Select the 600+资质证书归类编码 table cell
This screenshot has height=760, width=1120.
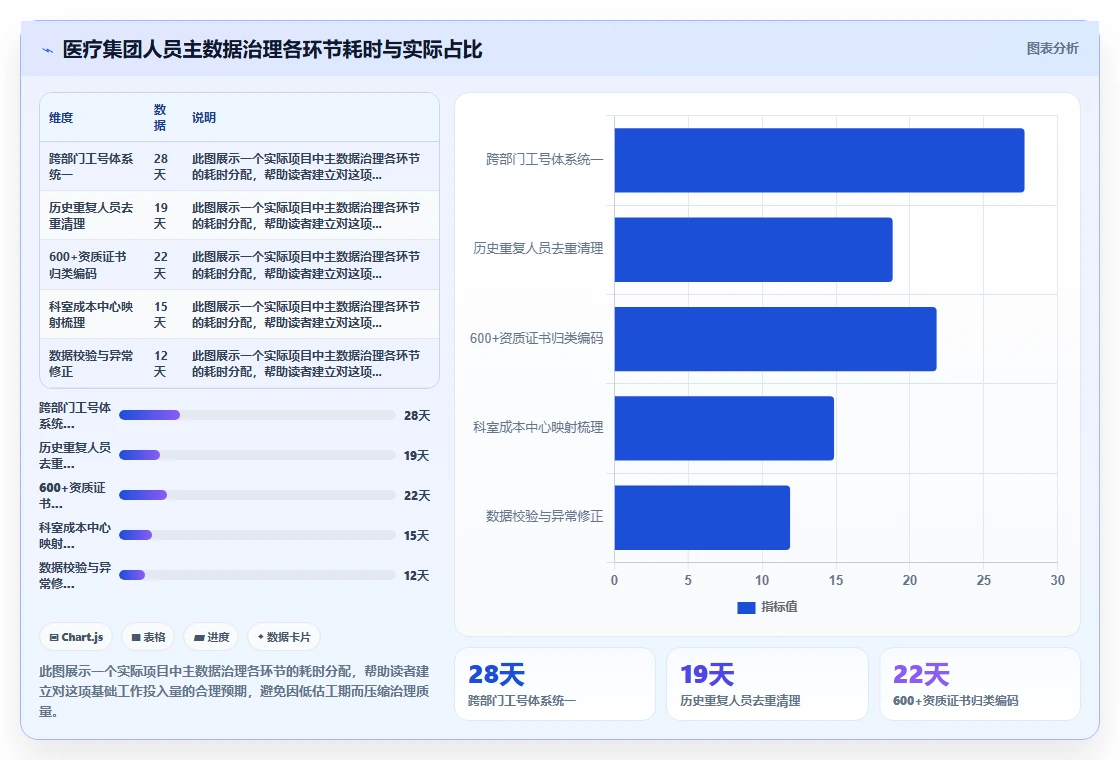point(91,265)
